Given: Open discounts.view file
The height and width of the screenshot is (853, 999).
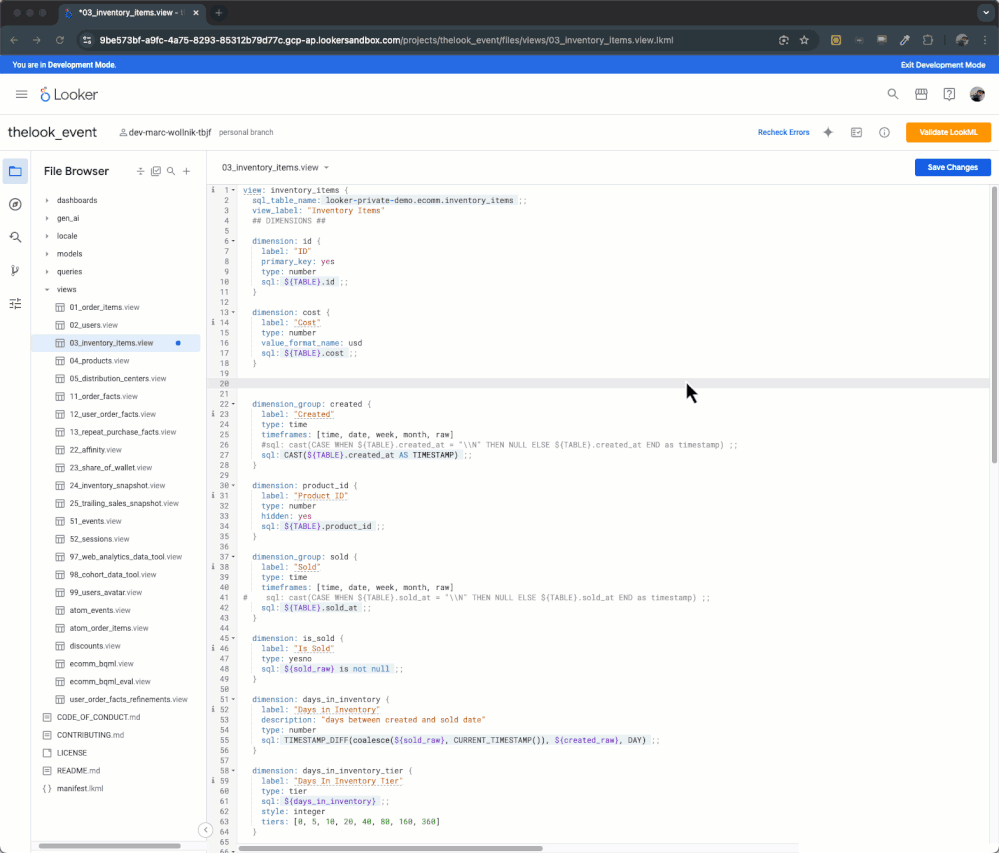Looking at the screenshot, I should 95,646.
